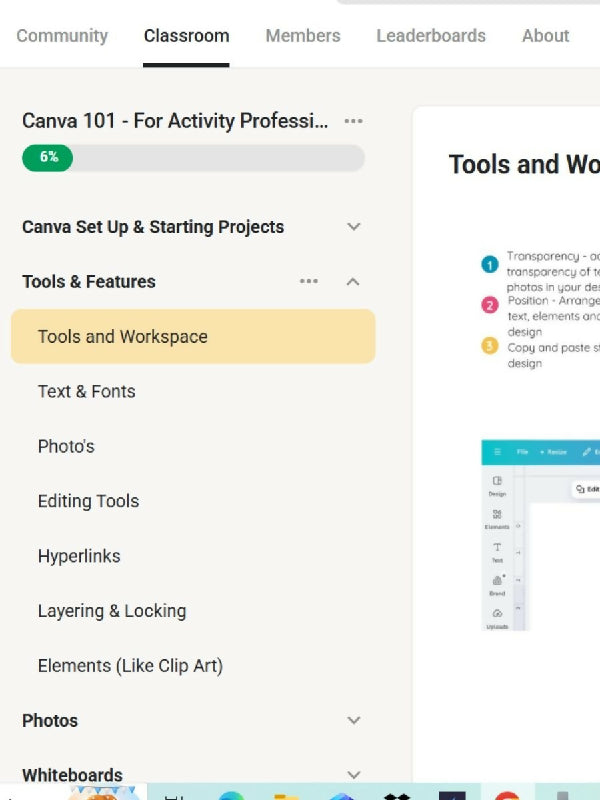Open the Leaderboards tab
This screenshot has height=800, width=600.
(x=431, y=36)
